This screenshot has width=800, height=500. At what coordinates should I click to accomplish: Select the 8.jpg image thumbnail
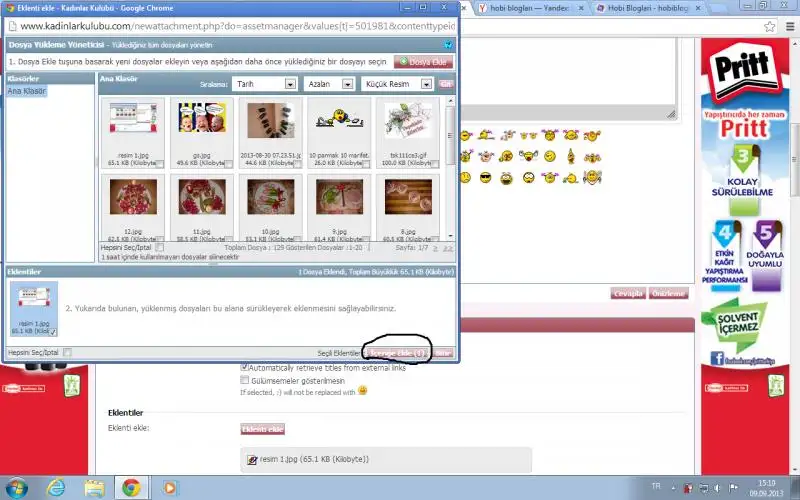click(x=408, y=196)
